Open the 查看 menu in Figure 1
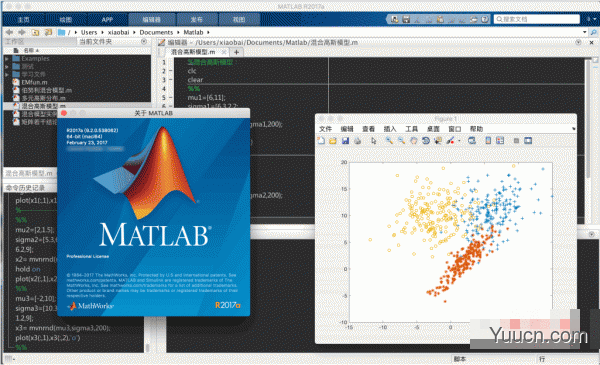This screenshot has width=600, height=365. pos(368,129)
